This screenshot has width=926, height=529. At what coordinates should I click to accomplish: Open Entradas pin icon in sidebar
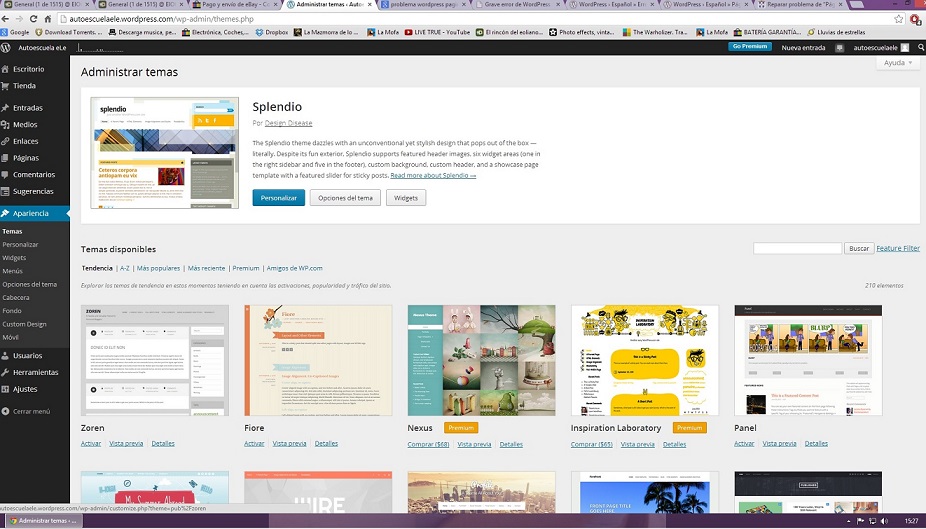point(5,108)
